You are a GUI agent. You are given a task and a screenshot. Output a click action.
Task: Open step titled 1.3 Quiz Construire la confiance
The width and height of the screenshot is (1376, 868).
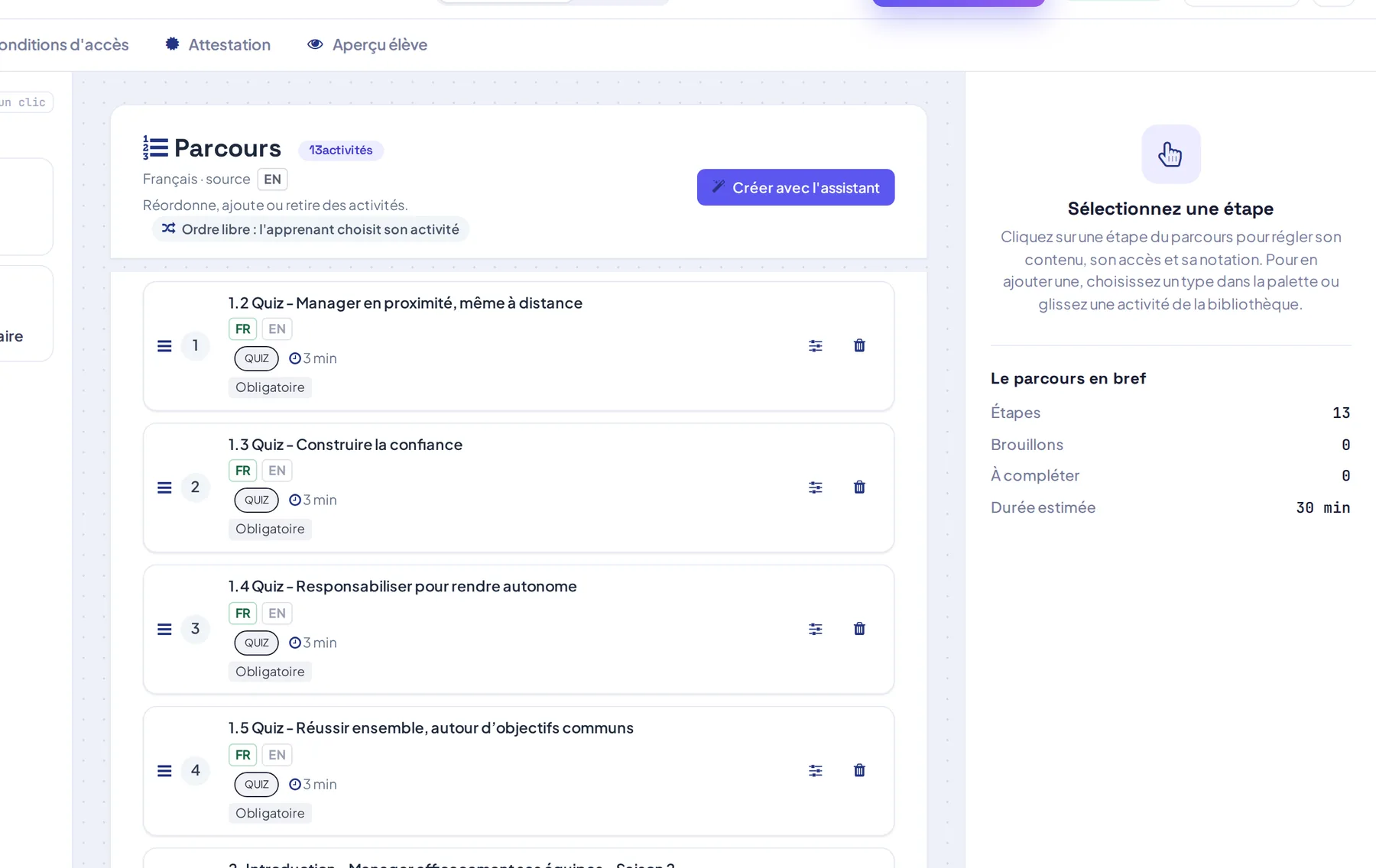pyautogui.click(x=346, y=445)
